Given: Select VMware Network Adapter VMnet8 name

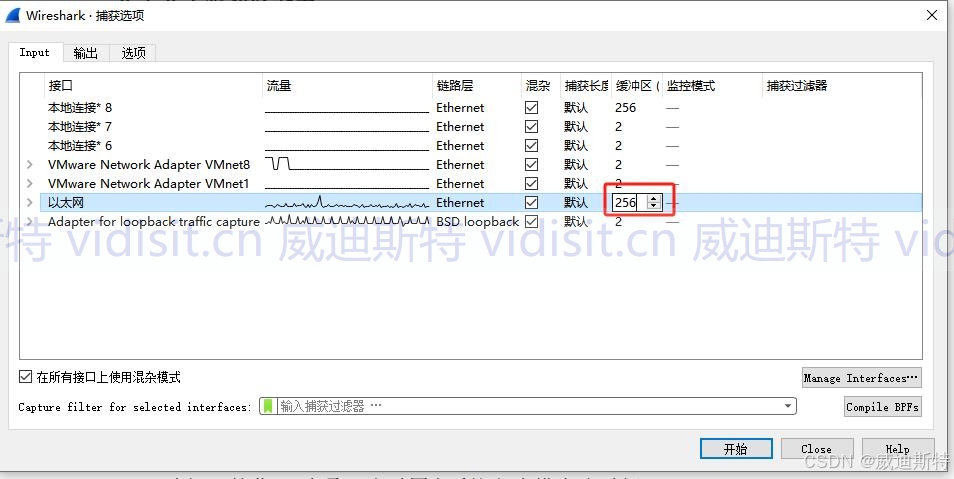Looking at the screenshot, I should point(149,164).
